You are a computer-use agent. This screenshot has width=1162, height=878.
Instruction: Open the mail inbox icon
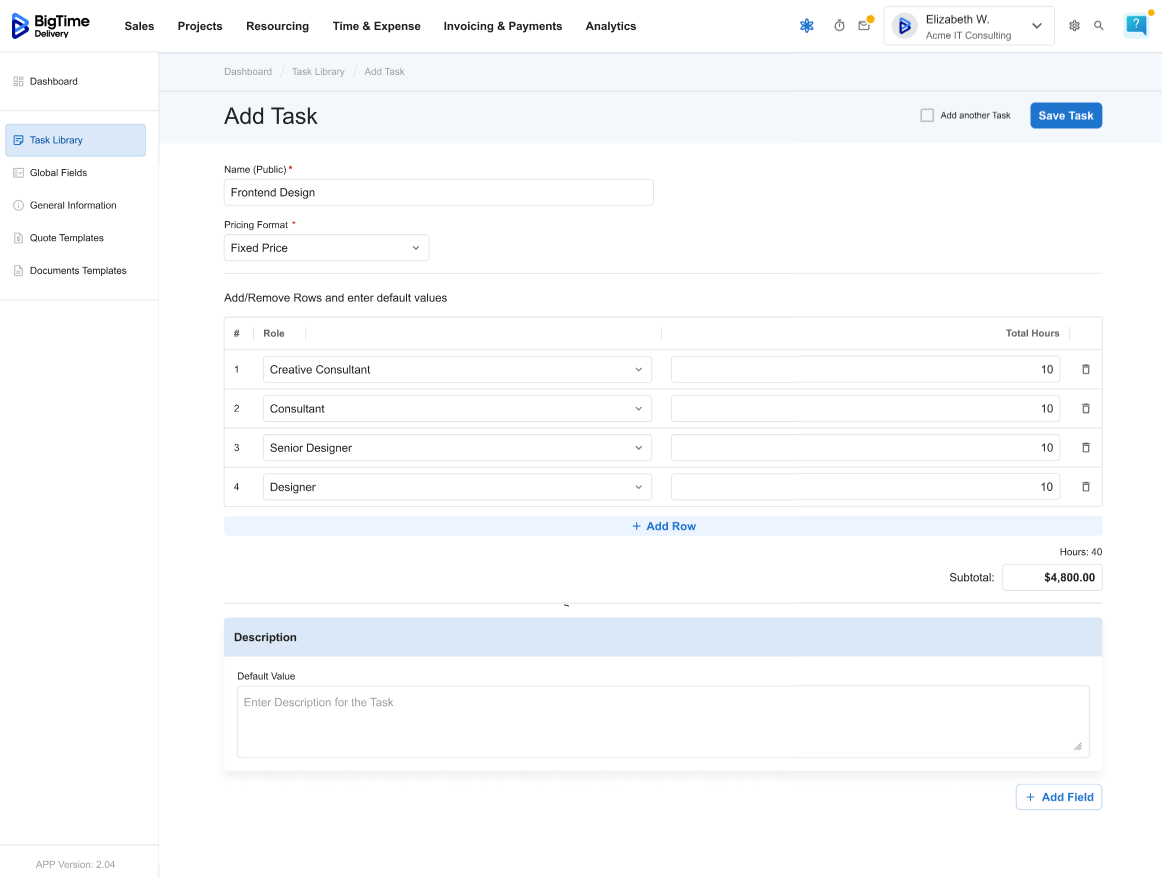click(x=864, y=26)
